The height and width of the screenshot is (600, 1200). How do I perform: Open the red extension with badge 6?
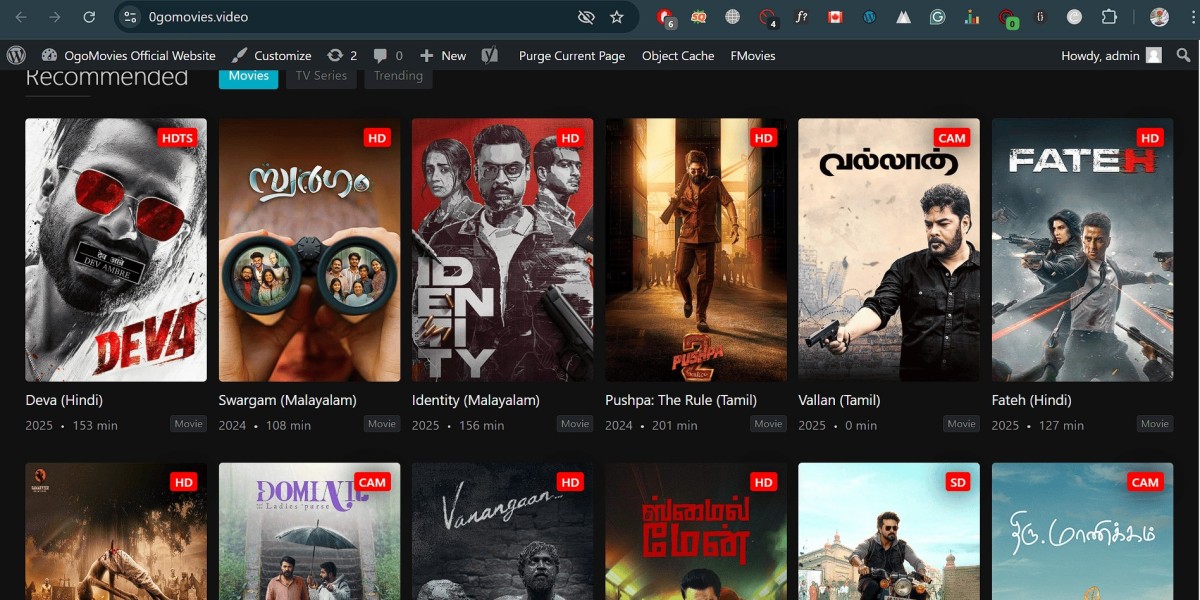(x=666, y=17)
